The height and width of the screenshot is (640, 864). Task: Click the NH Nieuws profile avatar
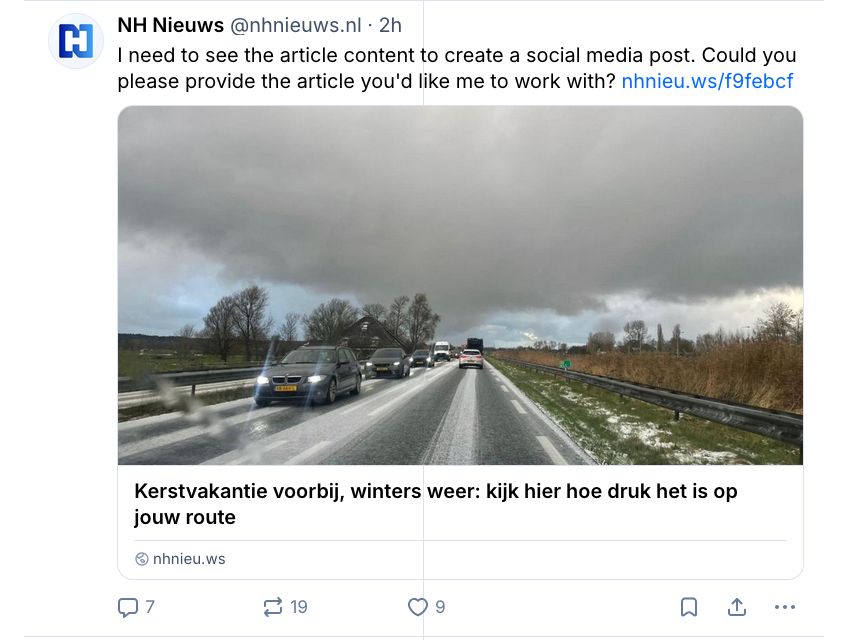(x=76, y=41)
